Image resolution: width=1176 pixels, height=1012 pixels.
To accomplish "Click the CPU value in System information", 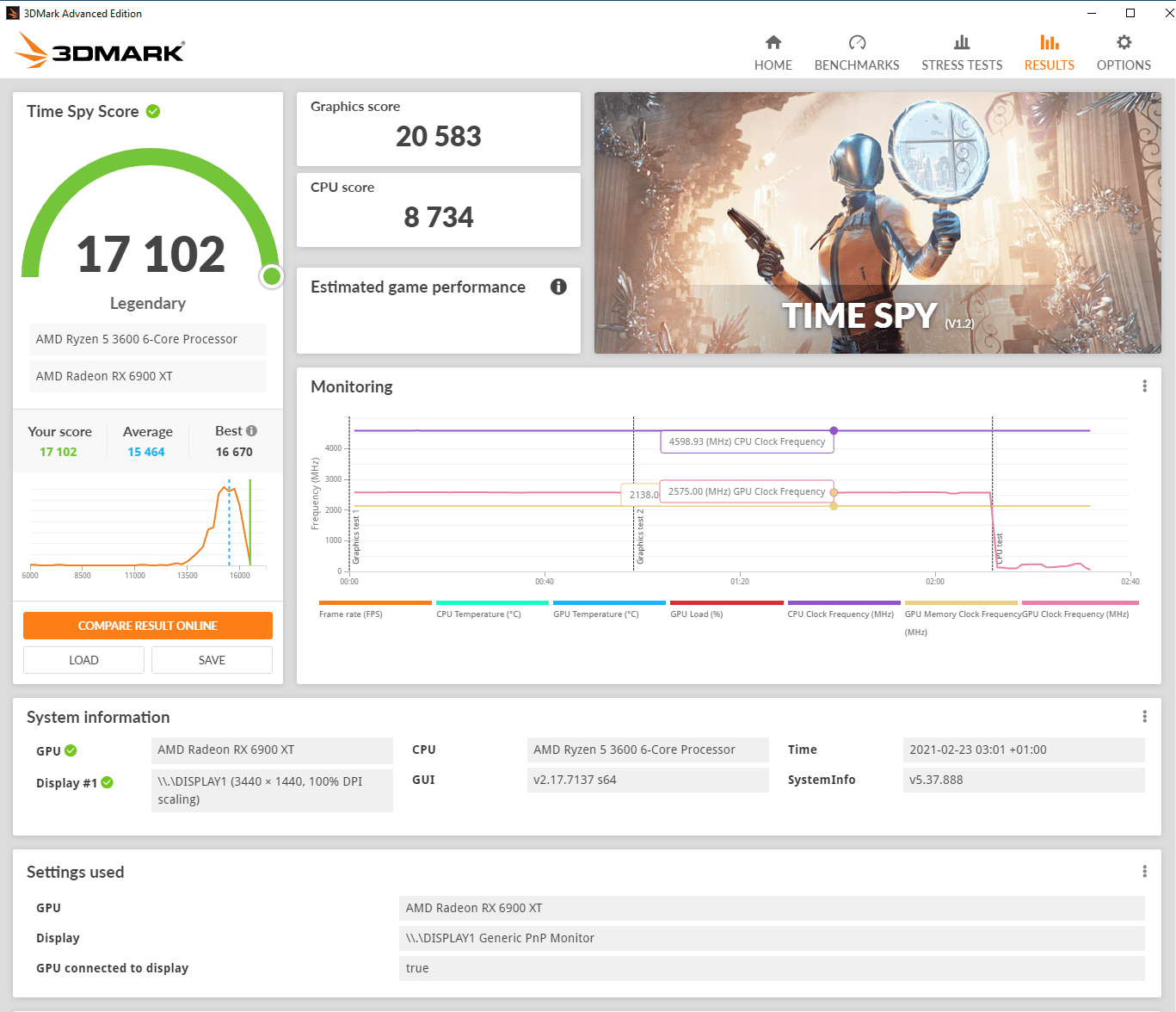I will [x=648, y=750].
